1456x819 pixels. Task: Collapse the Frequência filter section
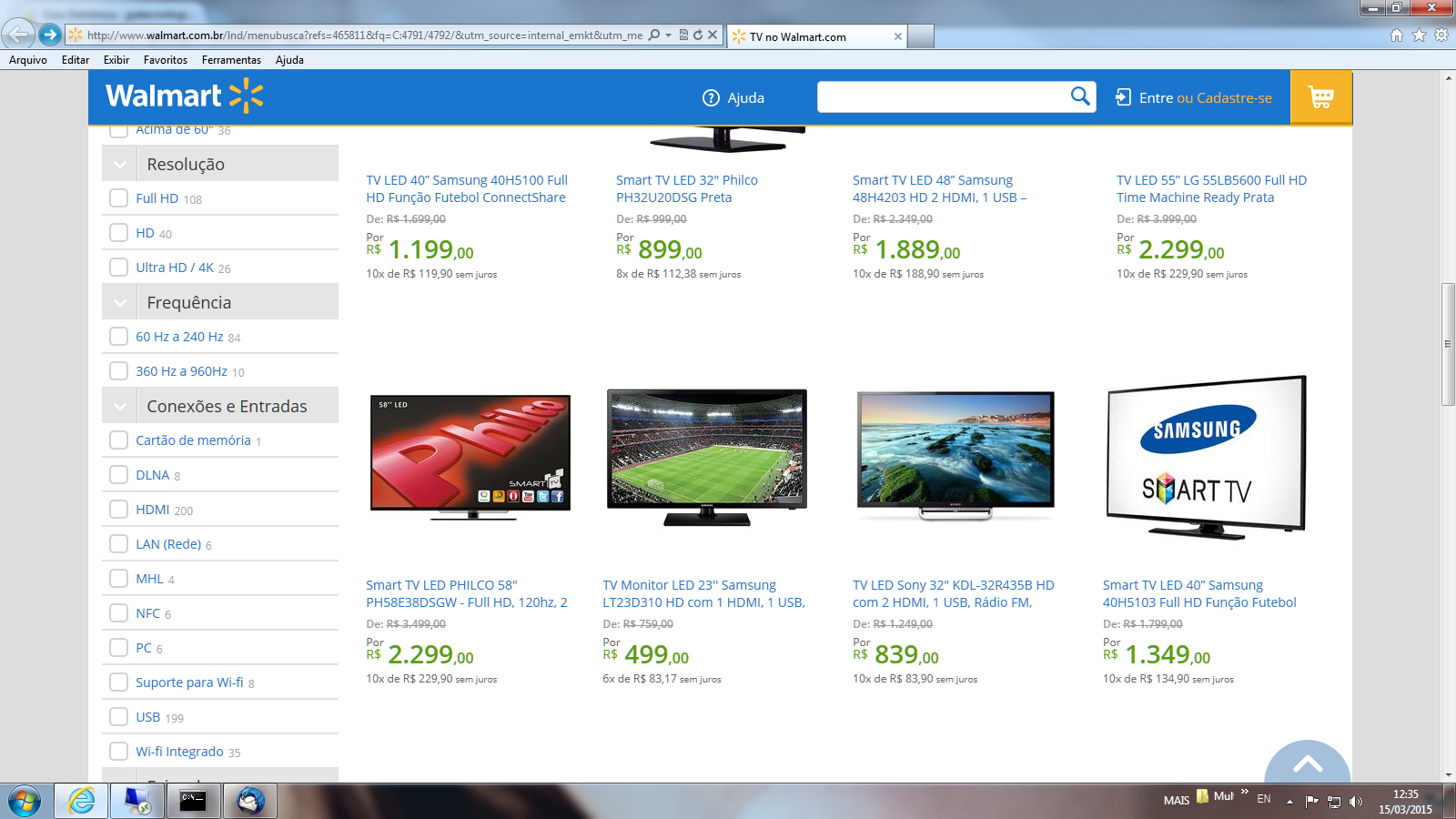point(119,302)
